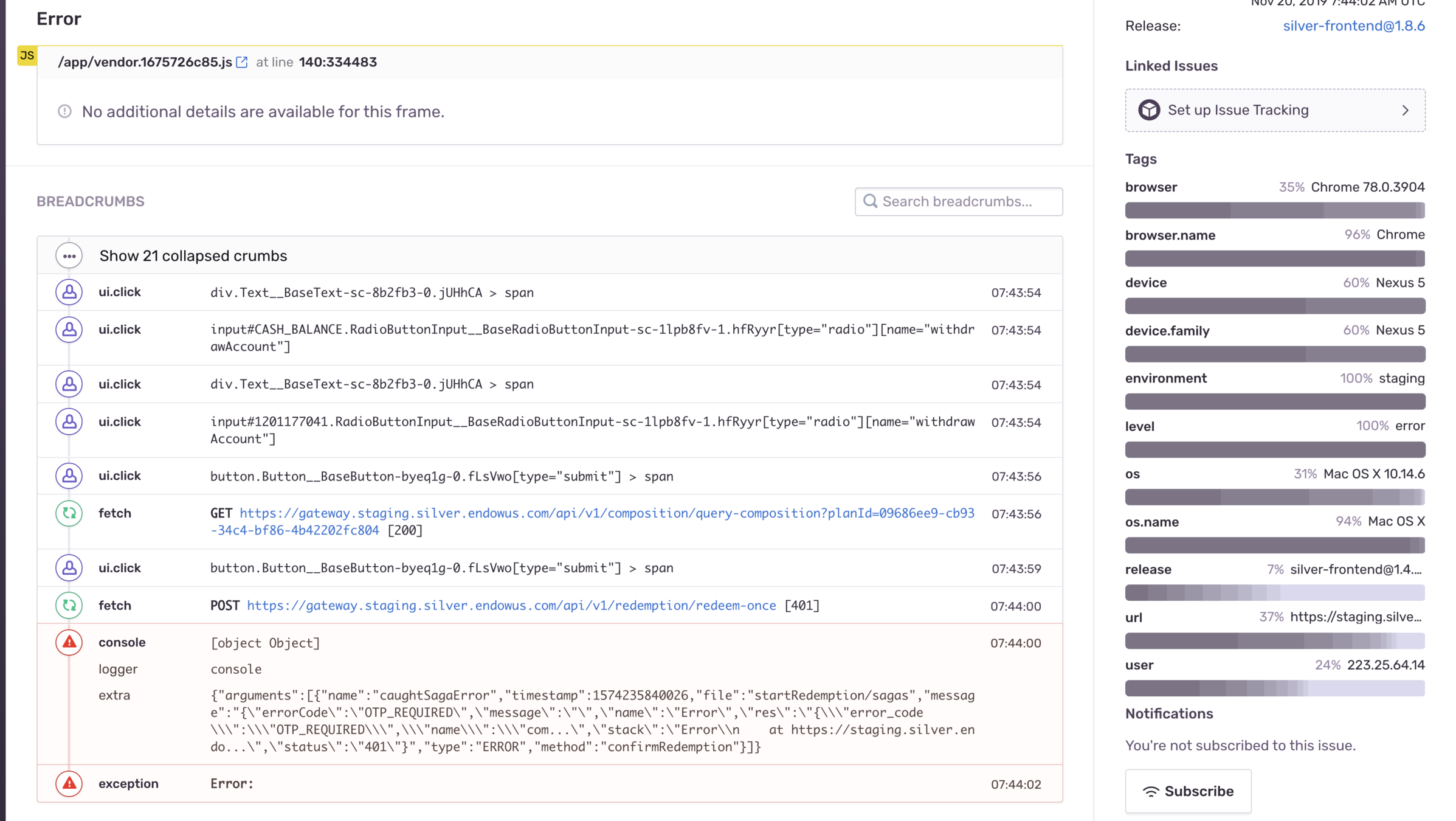The height and width of the screenshot is (821, 1456).
Task: Open the query-composition GET URL link
Action: [606, 513]
